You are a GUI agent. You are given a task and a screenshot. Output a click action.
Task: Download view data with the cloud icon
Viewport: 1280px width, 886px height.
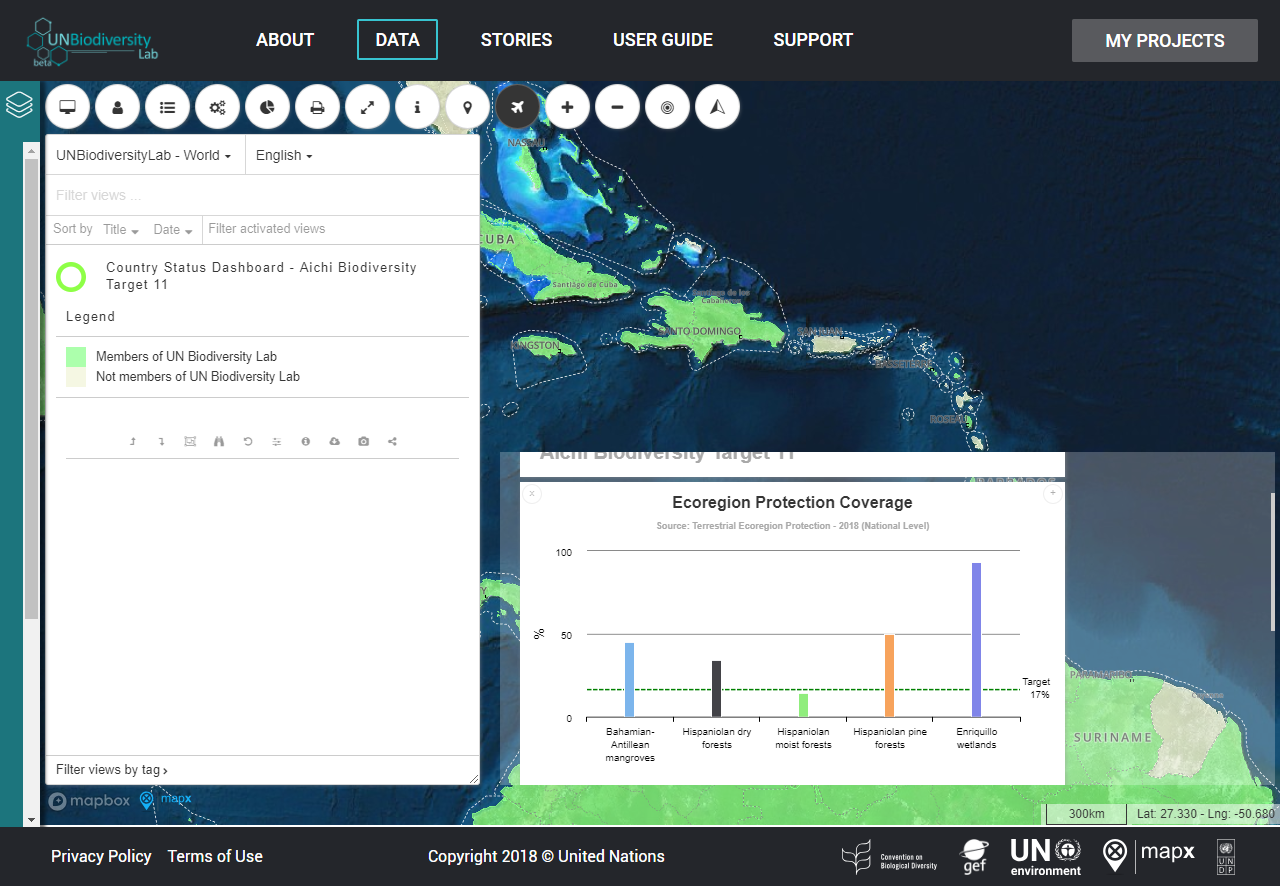tap(334, 441)
